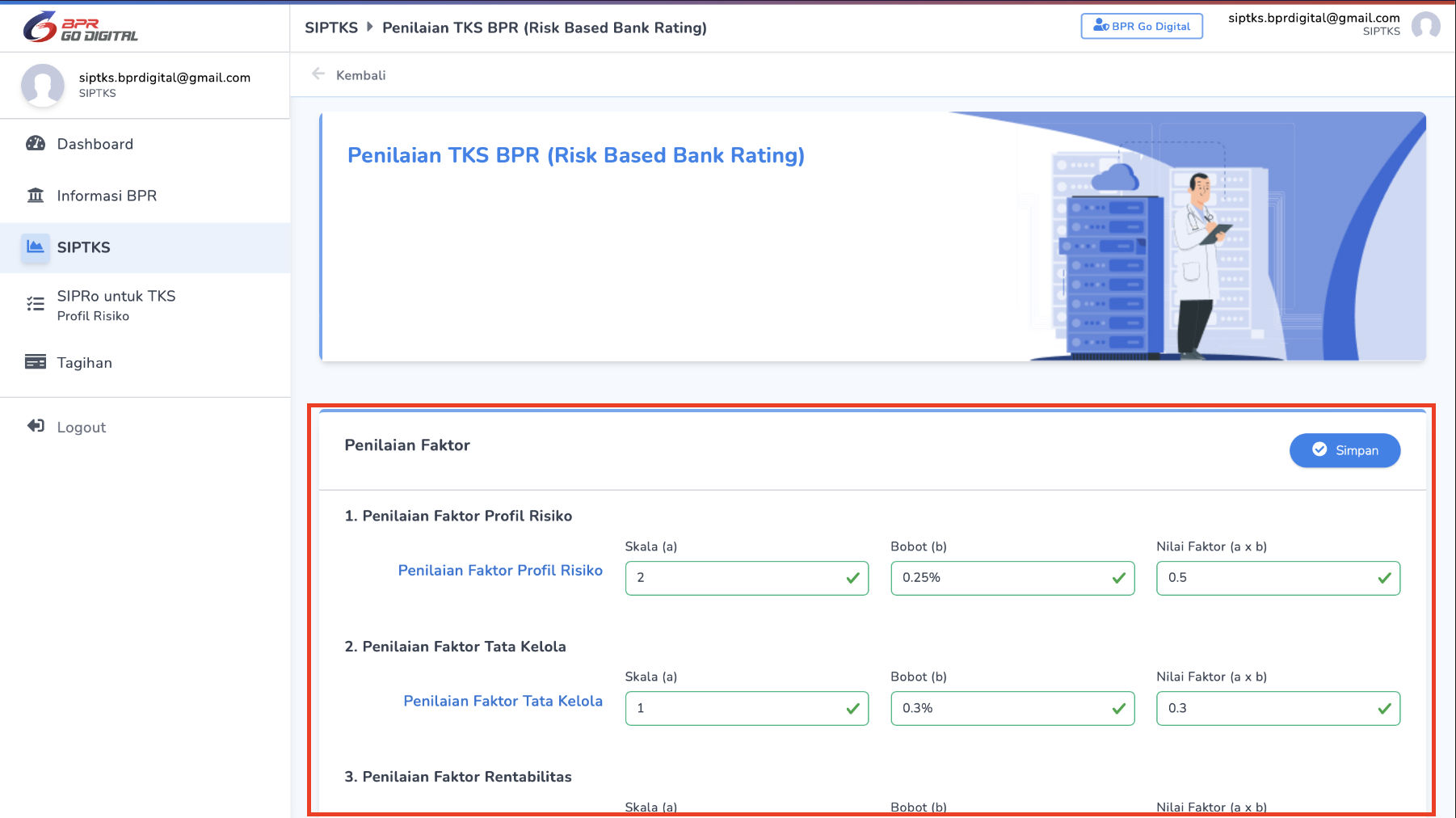Click the SIPTKS breadcrumb link
Screen dimensions: 1456x818
(331, 27)
